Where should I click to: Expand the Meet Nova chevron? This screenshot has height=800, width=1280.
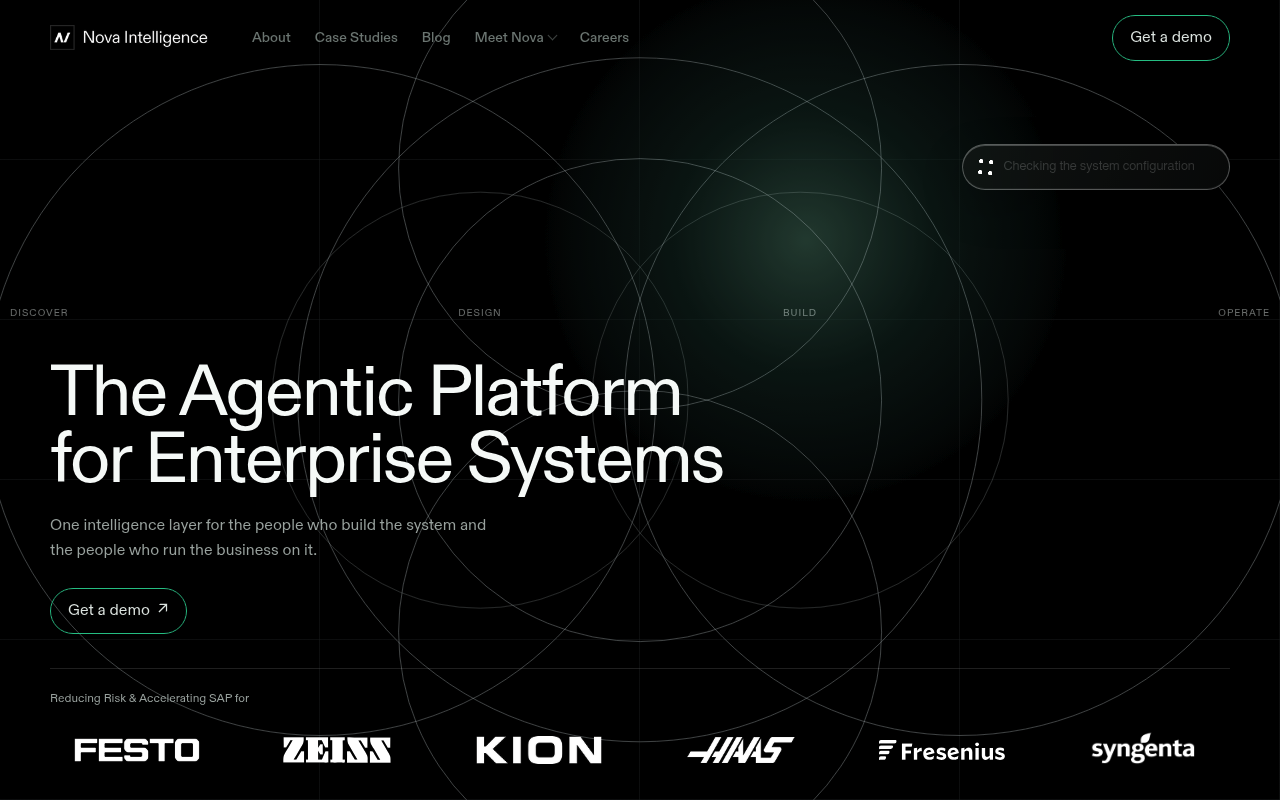(x=552, y=38)
